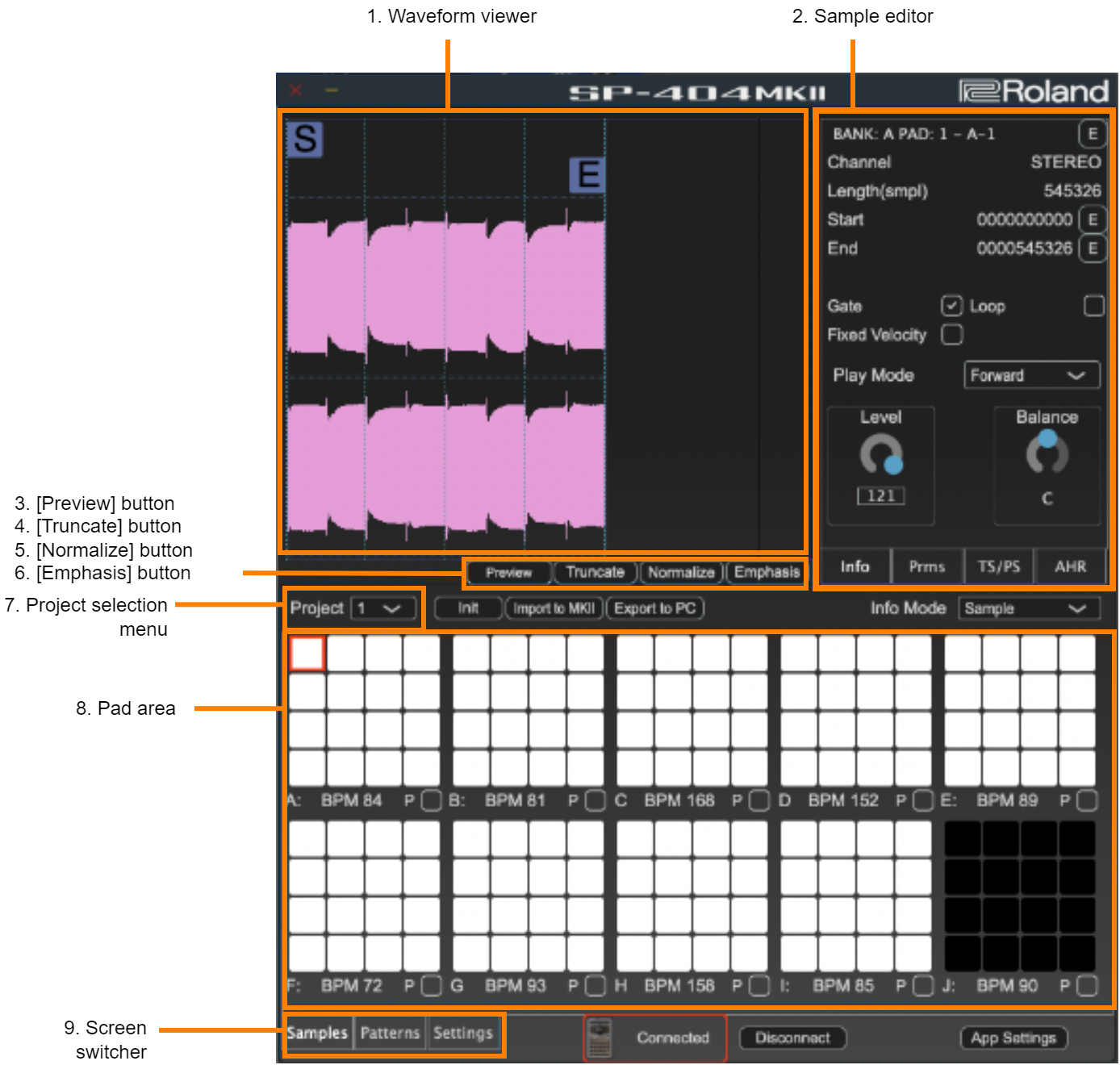
Task: Click BPM 158 label for bank H
Action: click(x=679, y=986)
